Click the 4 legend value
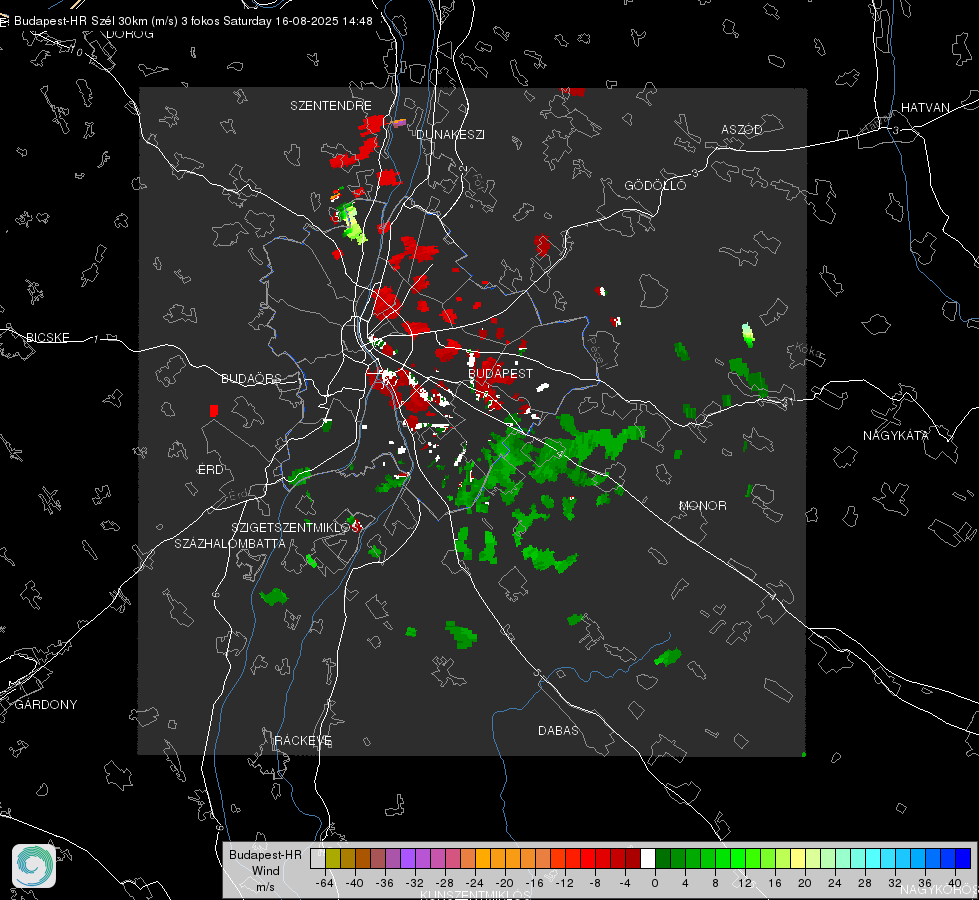This screenshot has width=979, height=900. coord(685,883)
